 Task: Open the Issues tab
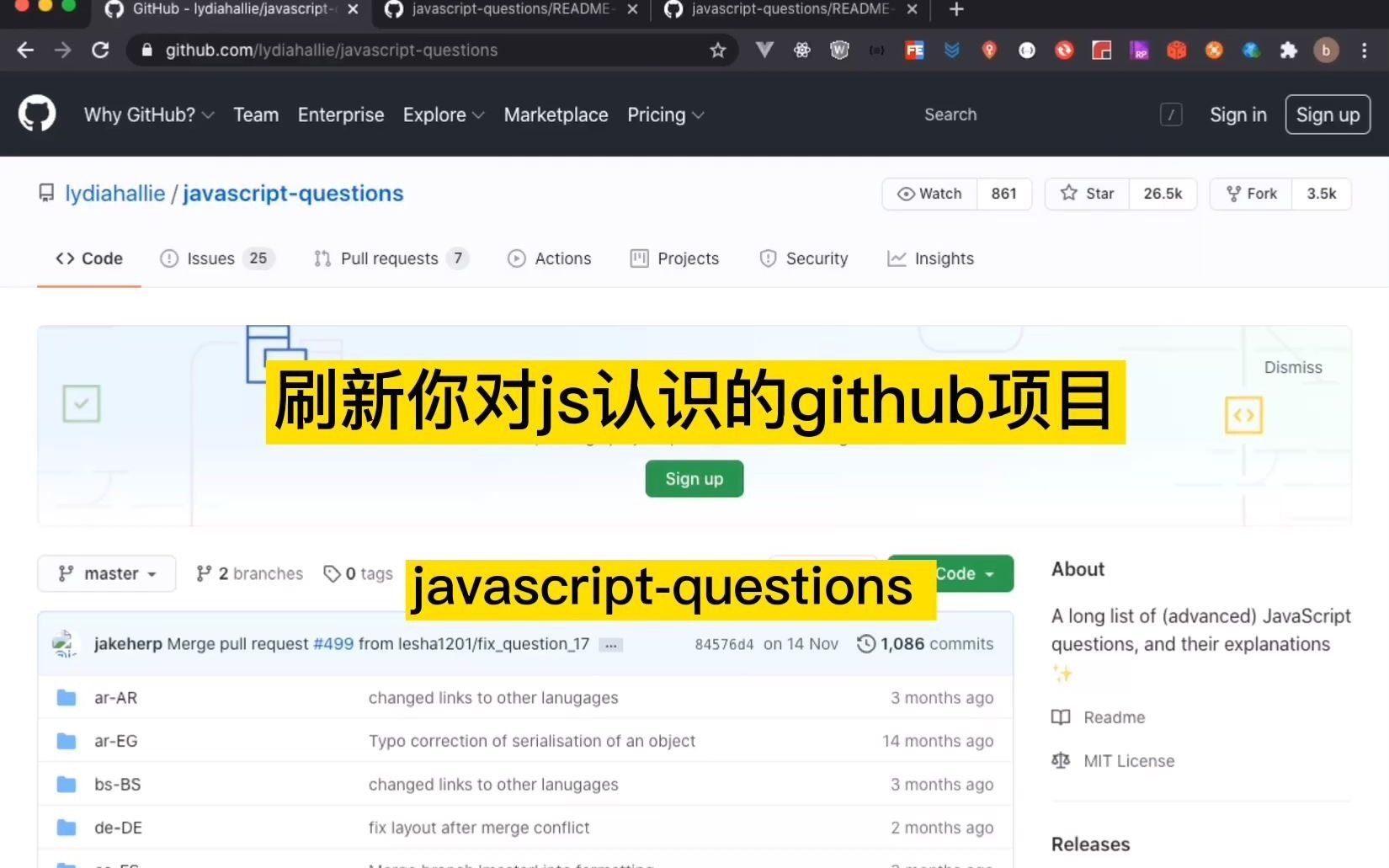point(217,258)
